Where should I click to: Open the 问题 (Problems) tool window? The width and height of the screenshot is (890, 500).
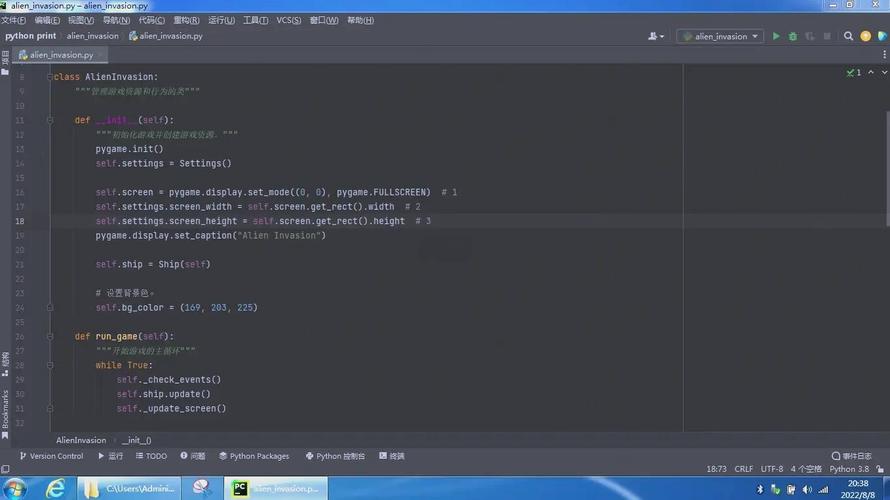[193, 456]
